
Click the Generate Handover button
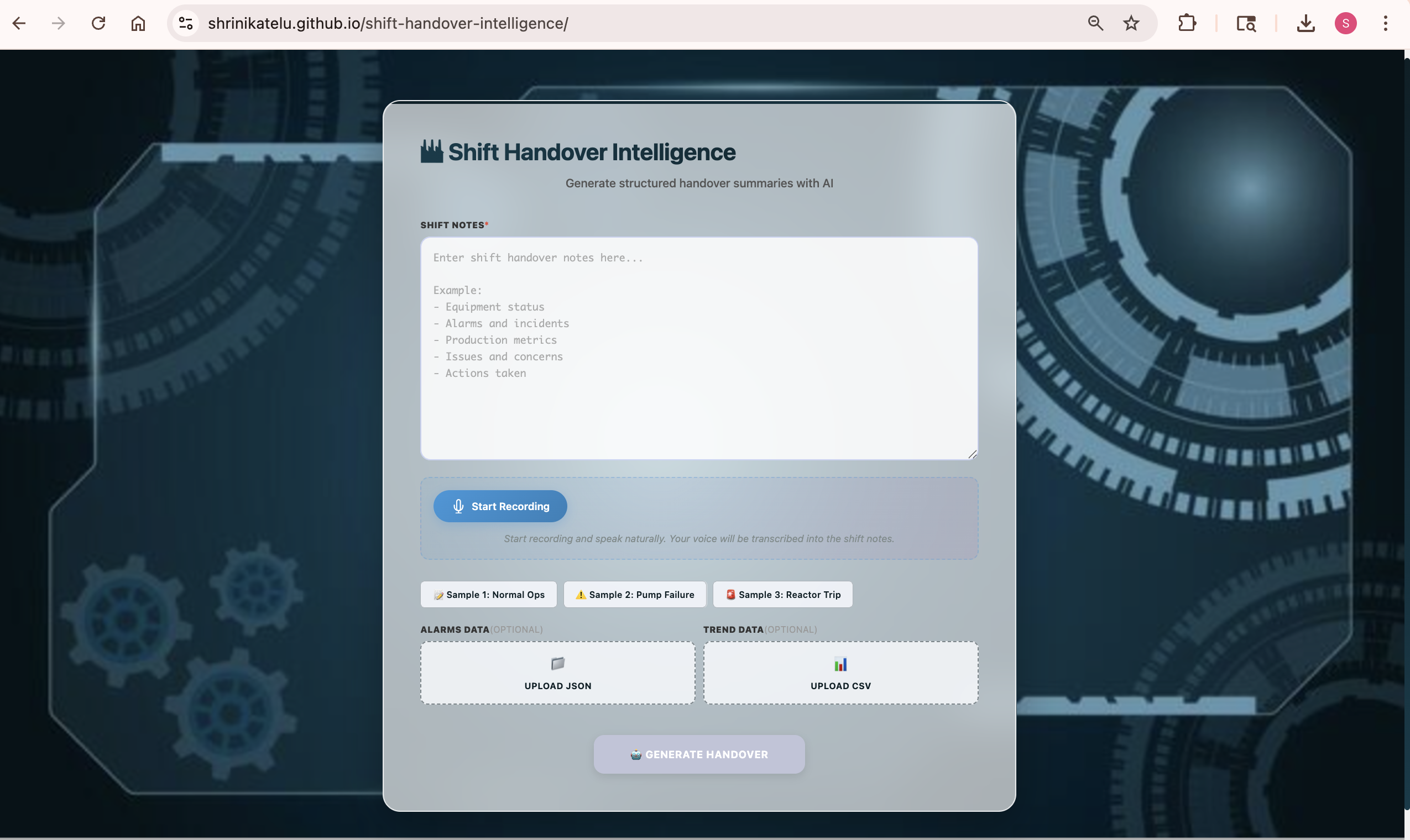click(x=699, y=754)
